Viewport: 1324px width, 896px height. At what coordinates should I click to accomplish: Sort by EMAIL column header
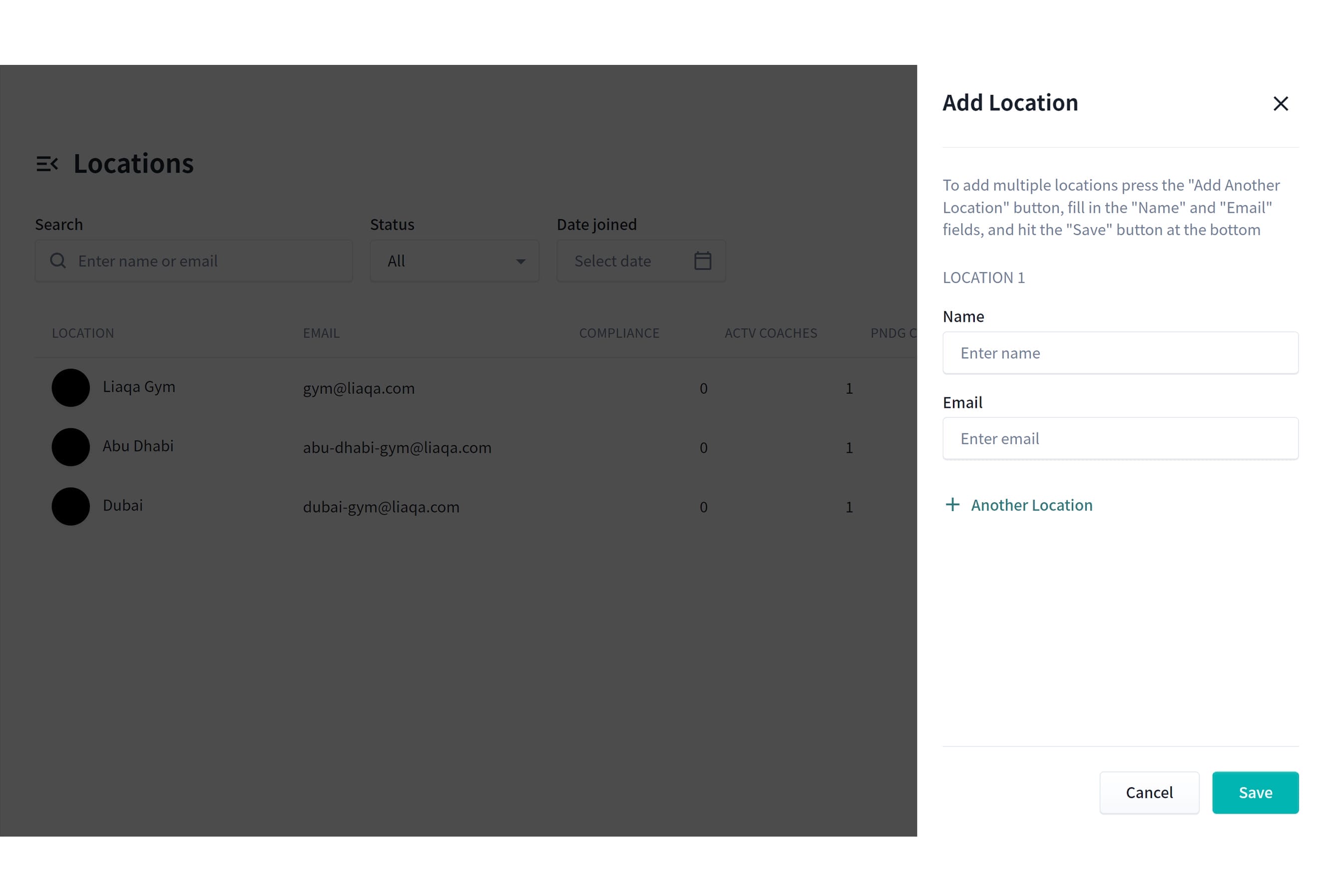[321, 333]
